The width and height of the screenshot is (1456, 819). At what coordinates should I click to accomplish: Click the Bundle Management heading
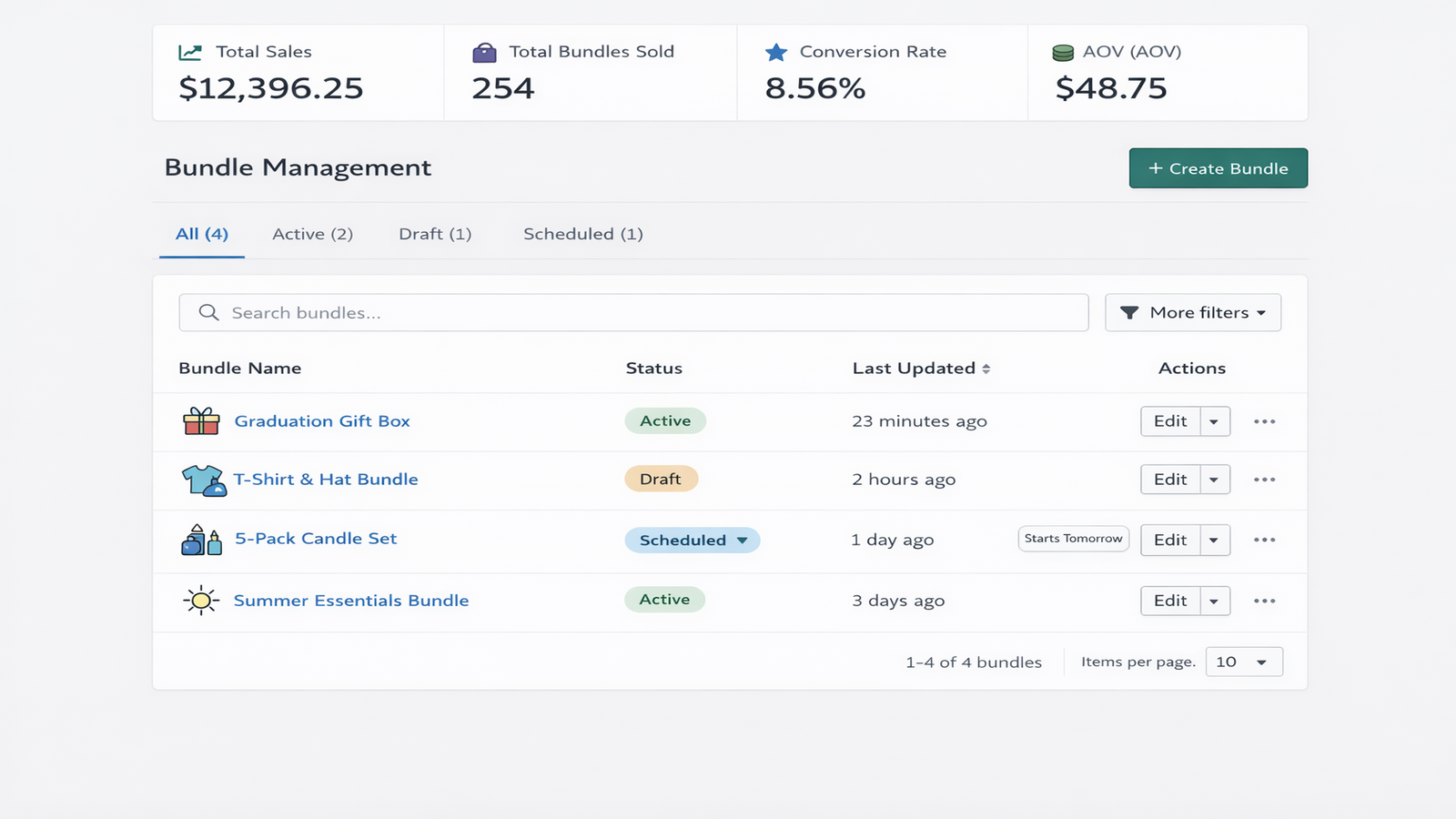[298, 167]
